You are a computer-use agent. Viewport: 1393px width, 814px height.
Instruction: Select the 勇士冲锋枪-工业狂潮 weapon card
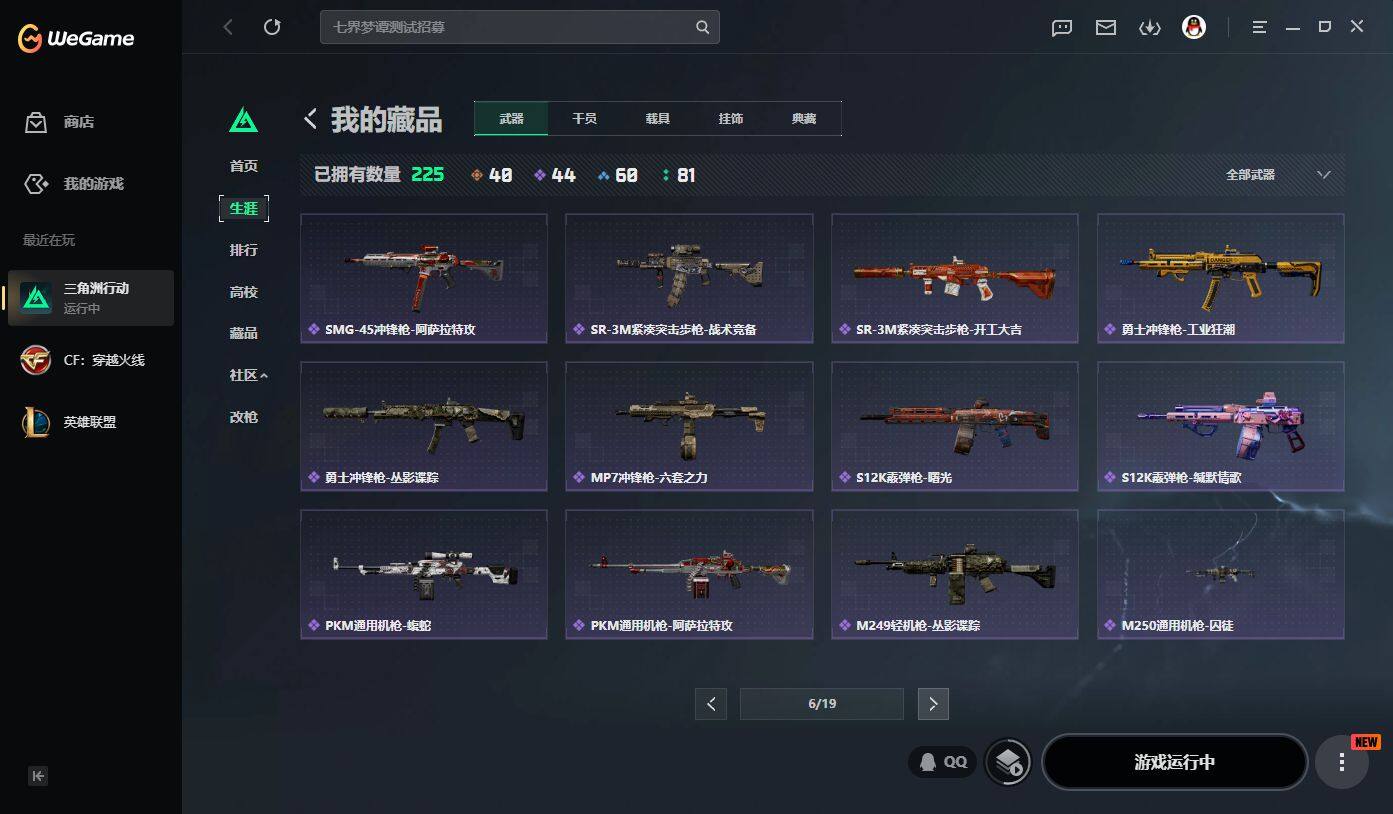(1220, 278)
